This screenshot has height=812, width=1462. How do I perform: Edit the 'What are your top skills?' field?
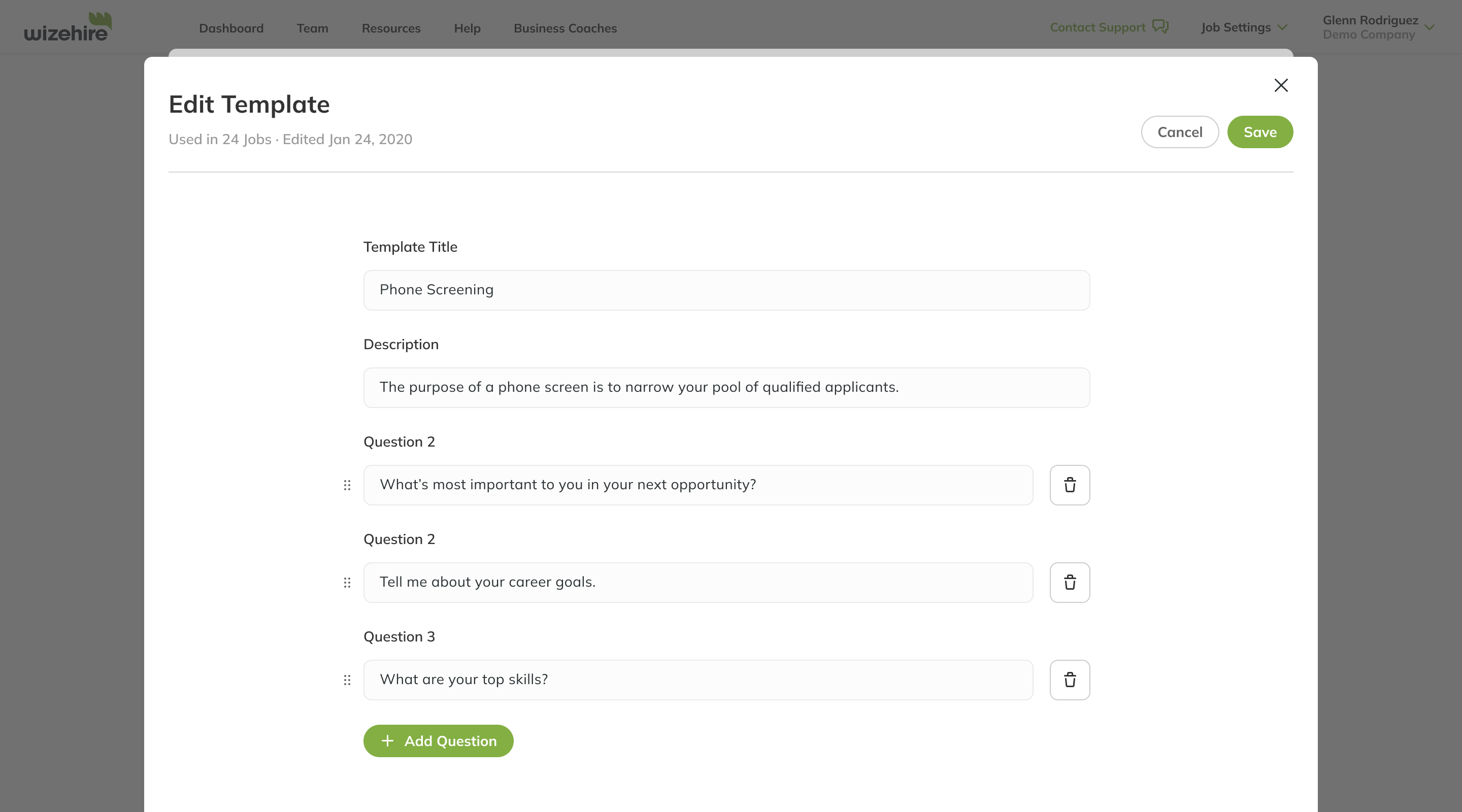[698, 680]
